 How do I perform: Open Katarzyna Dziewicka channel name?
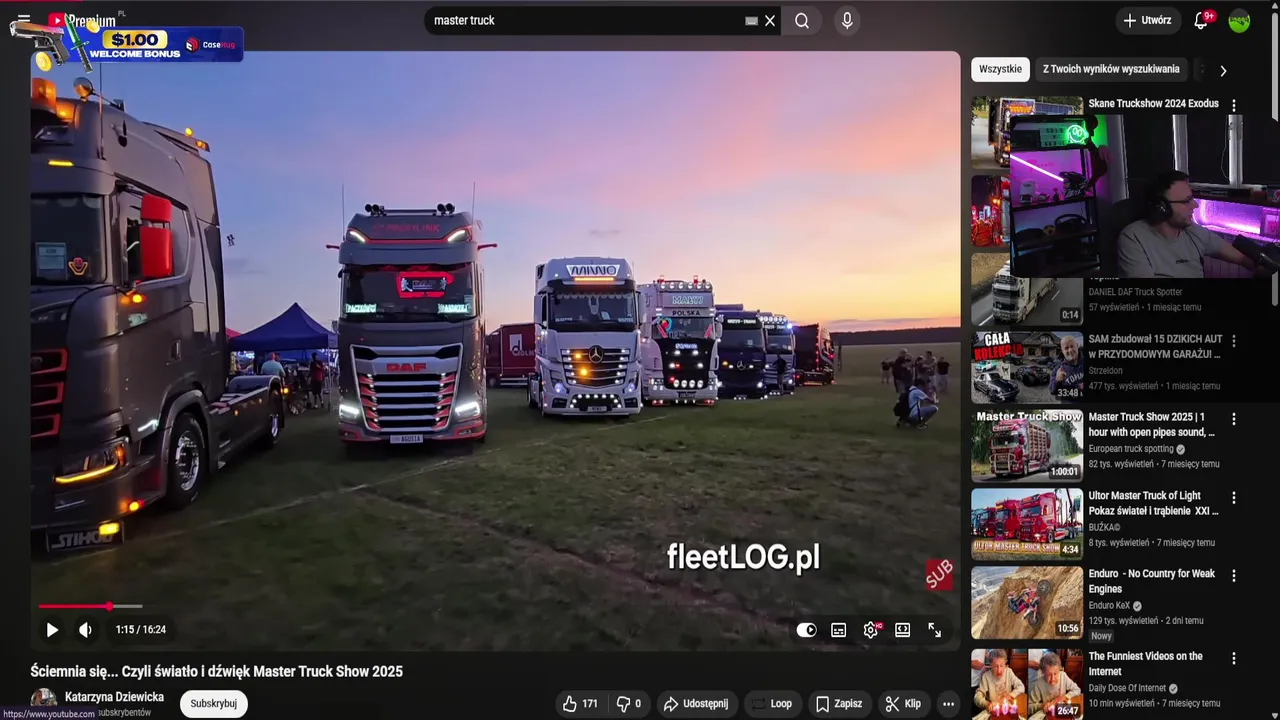click(114, 697)
